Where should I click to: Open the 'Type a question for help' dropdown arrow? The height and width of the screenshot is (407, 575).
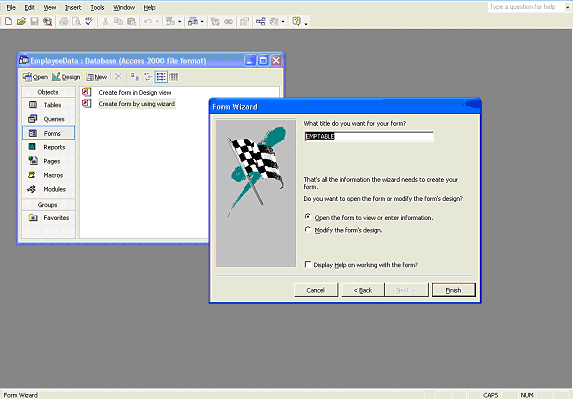567,7
